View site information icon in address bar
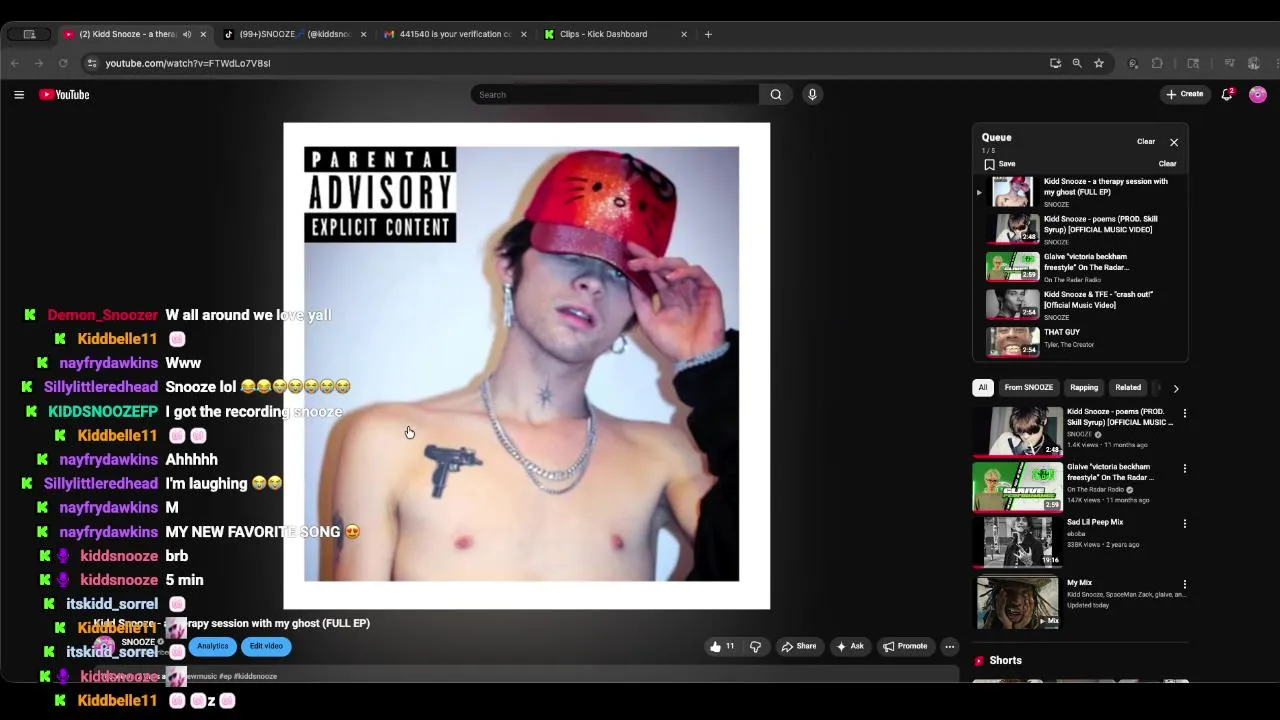The image size is (1280, 720). click(x=92, y=63)
